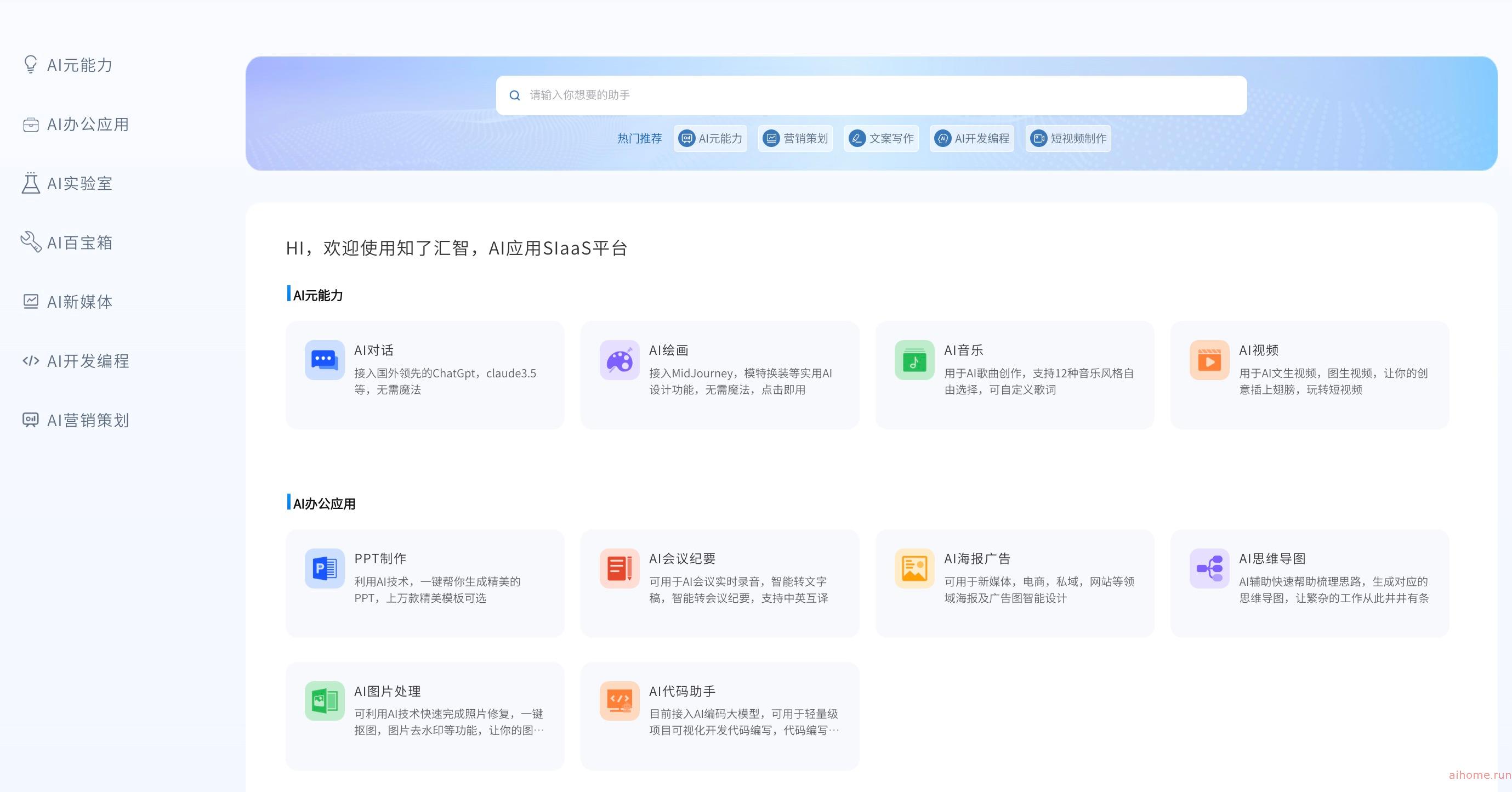Open the PPT制作 card title

point(380,559)
